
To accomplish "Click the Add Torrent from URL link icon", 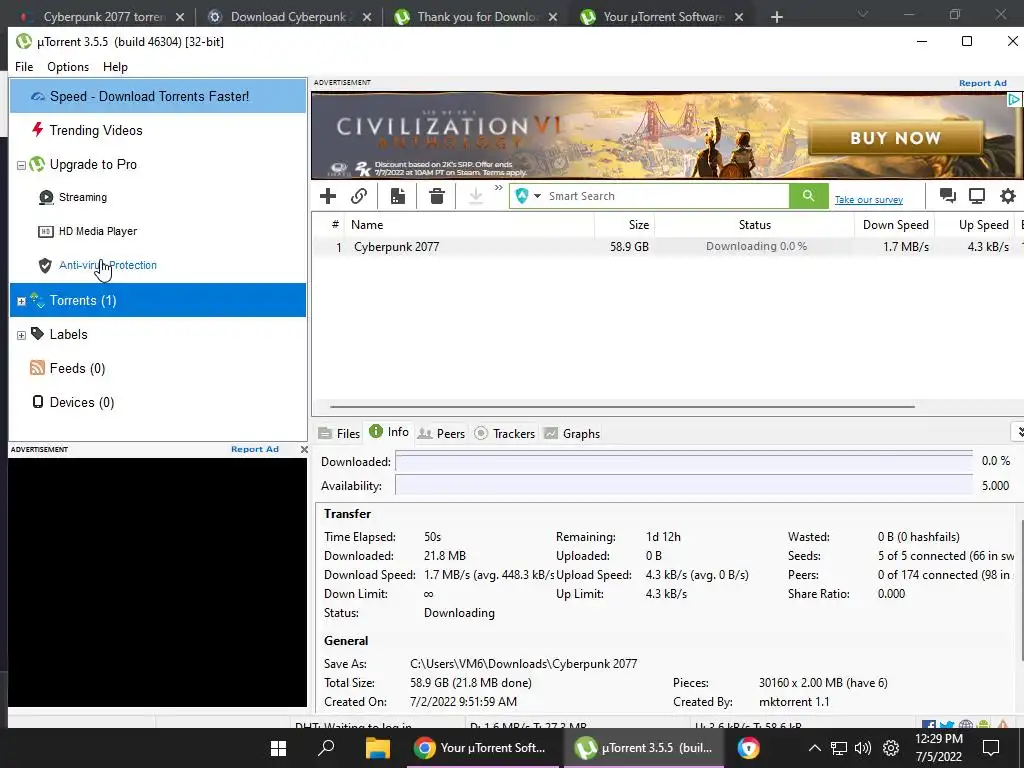I will tap(359, 196).
